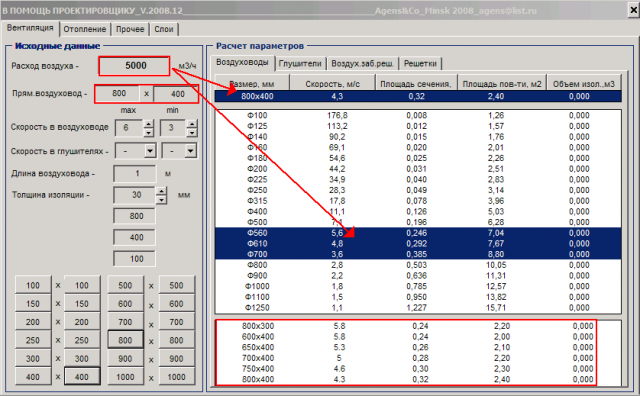Click the 1000 width preset button

coord(125,377)
